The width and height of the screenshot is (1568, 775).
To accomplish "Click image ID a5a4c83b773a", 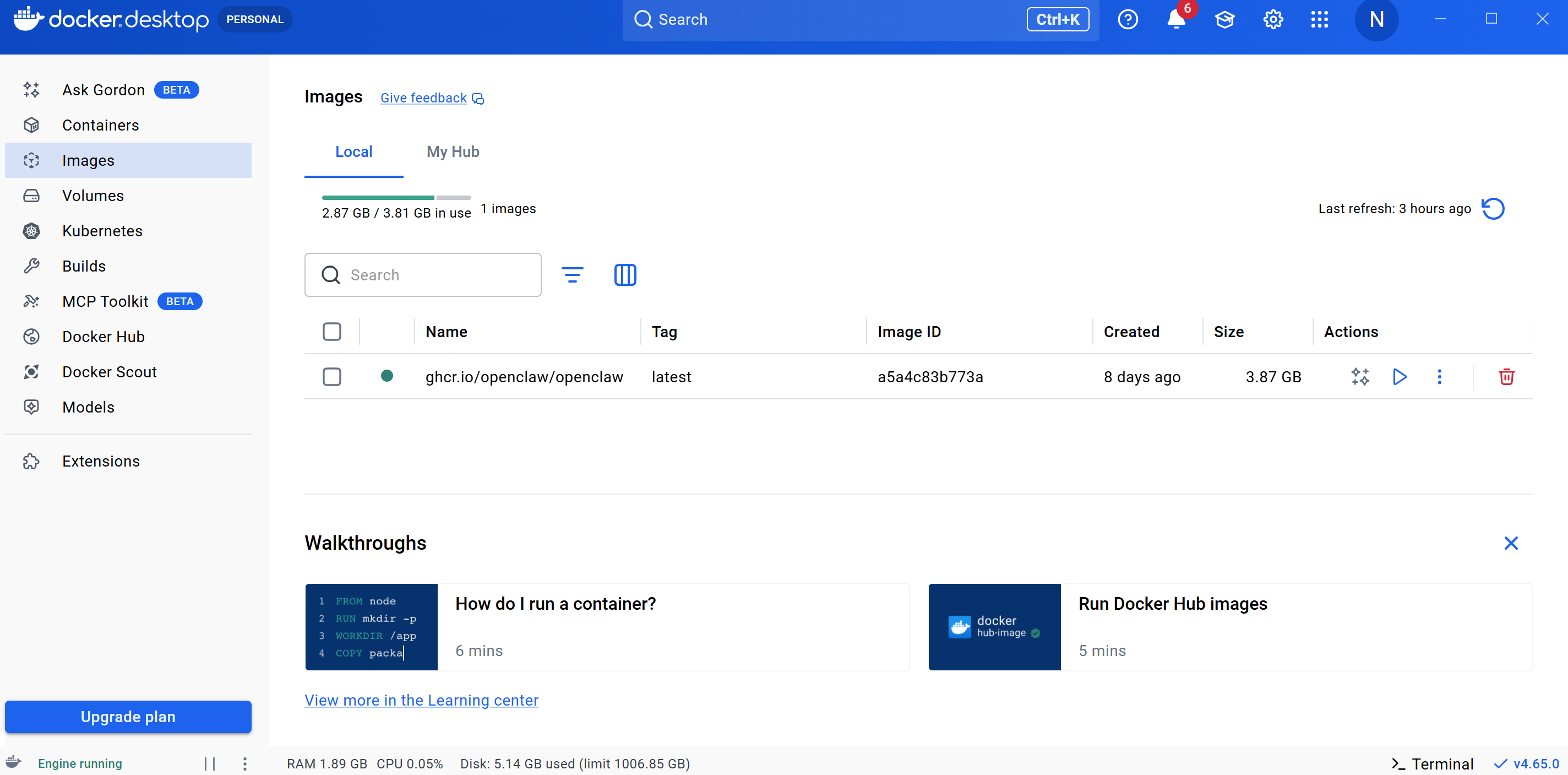I will (x=930, y=377).
